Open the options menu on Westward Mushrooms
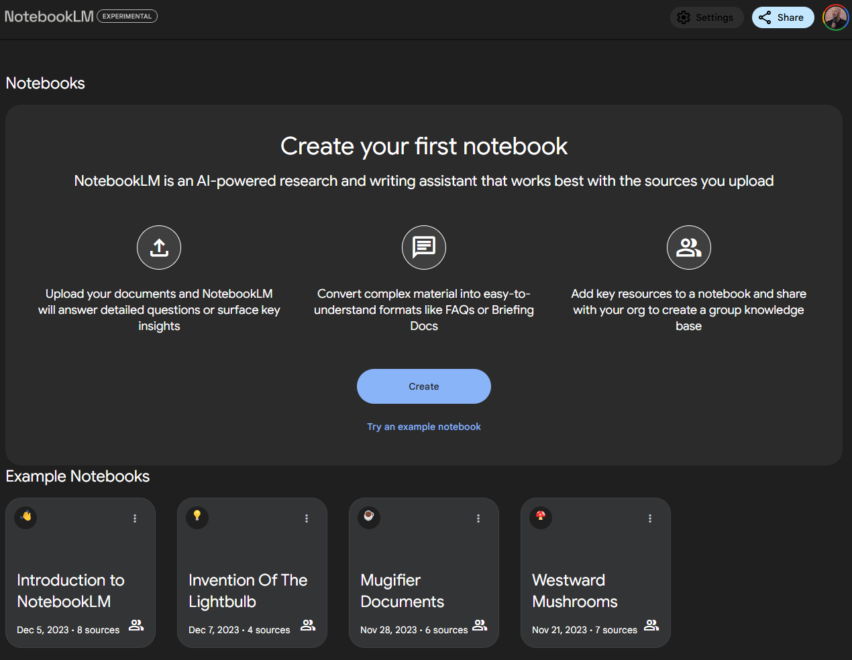Image resolution: width=852 pixels, height=660 pixels. 650,518
